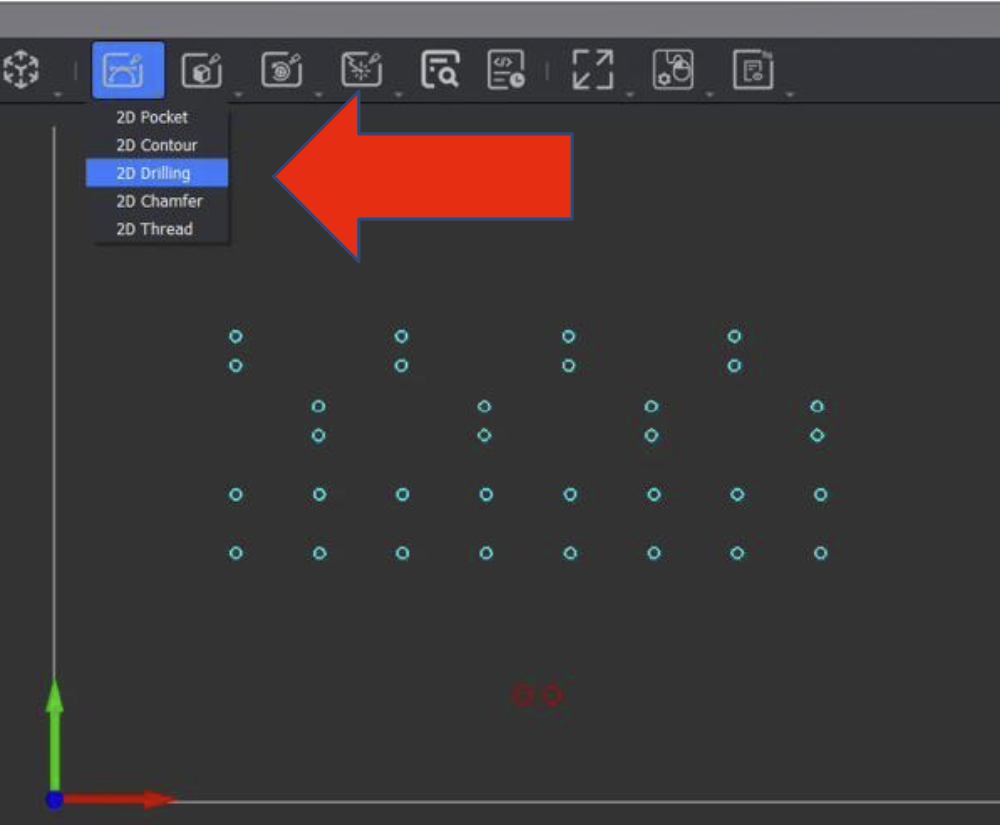The height and width of the screenshot is (825, 1000).
Task: Click the magnifier inspect icon
Action: click(440, 70)
